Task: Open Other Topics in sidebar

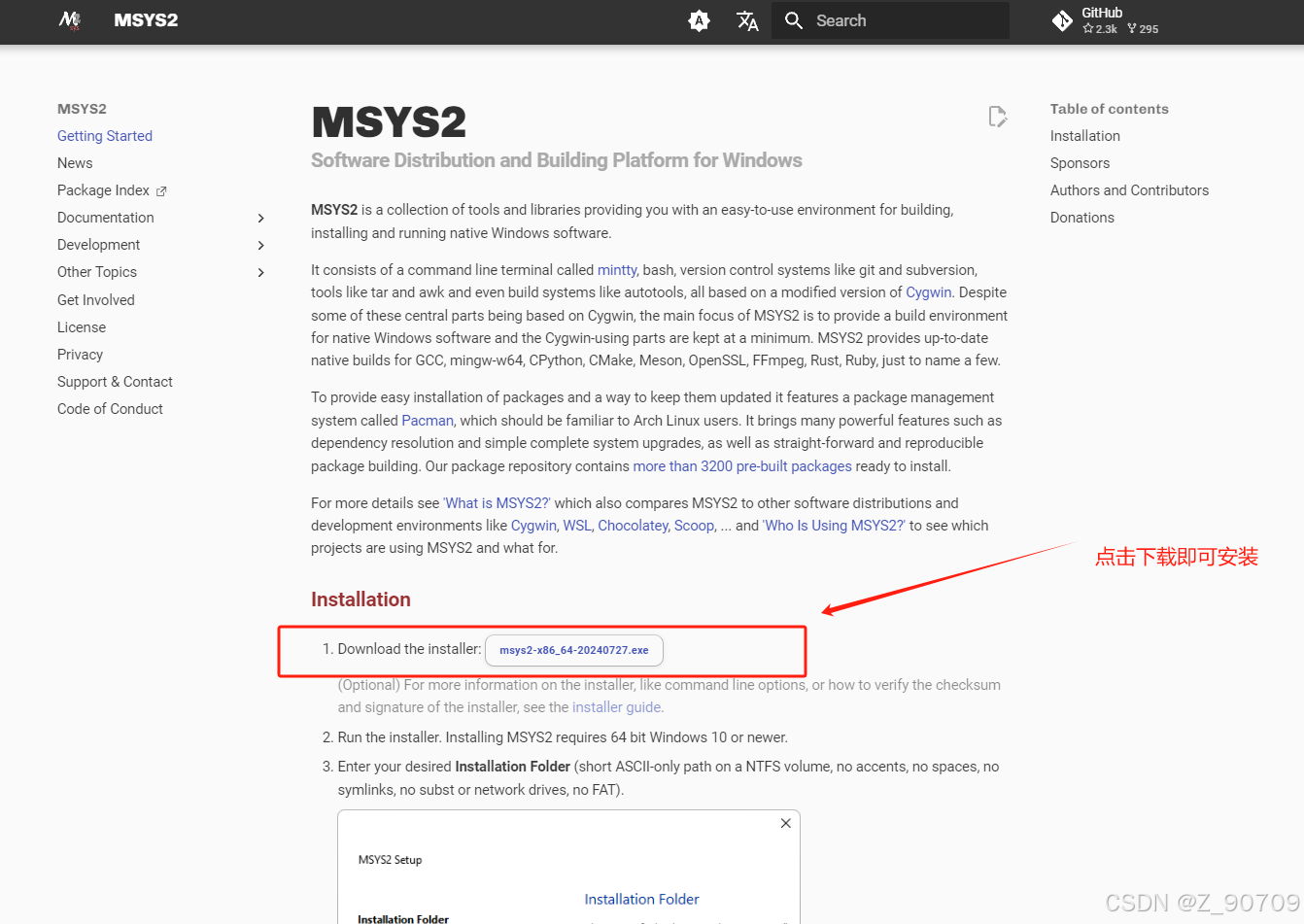Action: [x=97, y=272]
